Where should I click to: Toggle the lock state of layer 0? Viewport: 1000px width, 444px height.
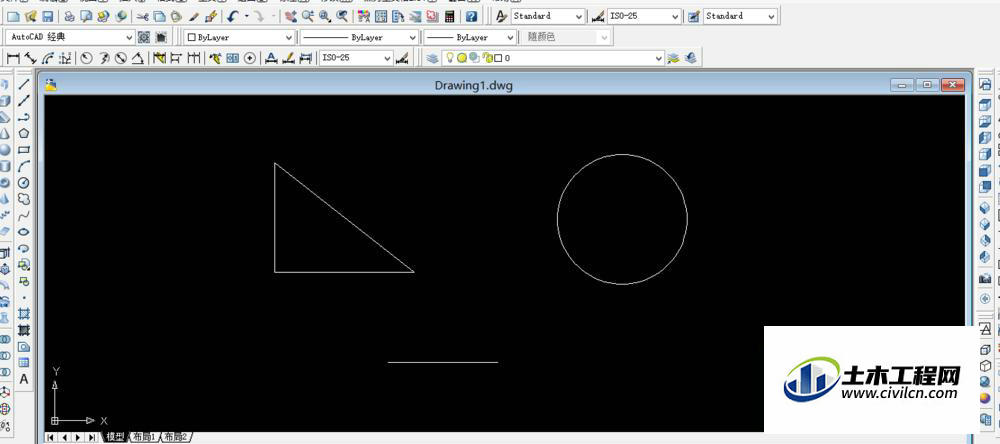click(x=488, y=58)
